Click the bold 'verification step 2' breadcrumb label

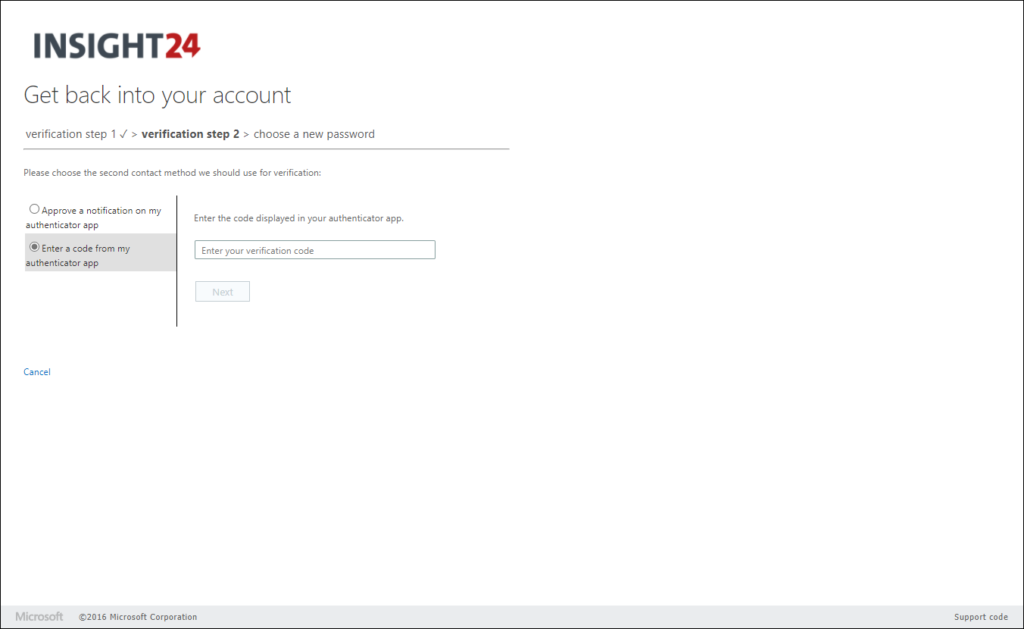[191, 133]
